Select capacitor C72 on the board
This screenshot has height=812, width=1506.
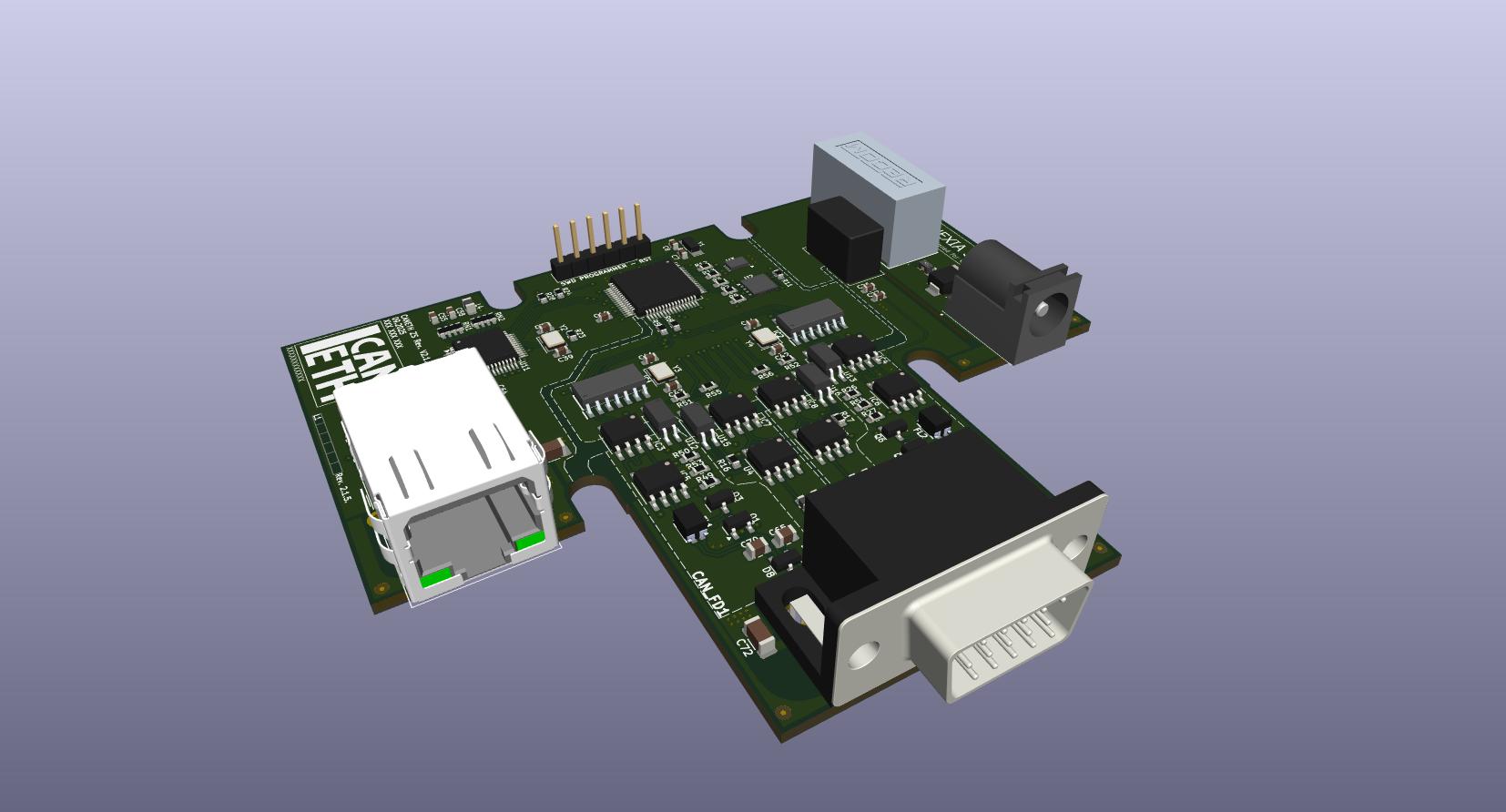pos(760,637)
